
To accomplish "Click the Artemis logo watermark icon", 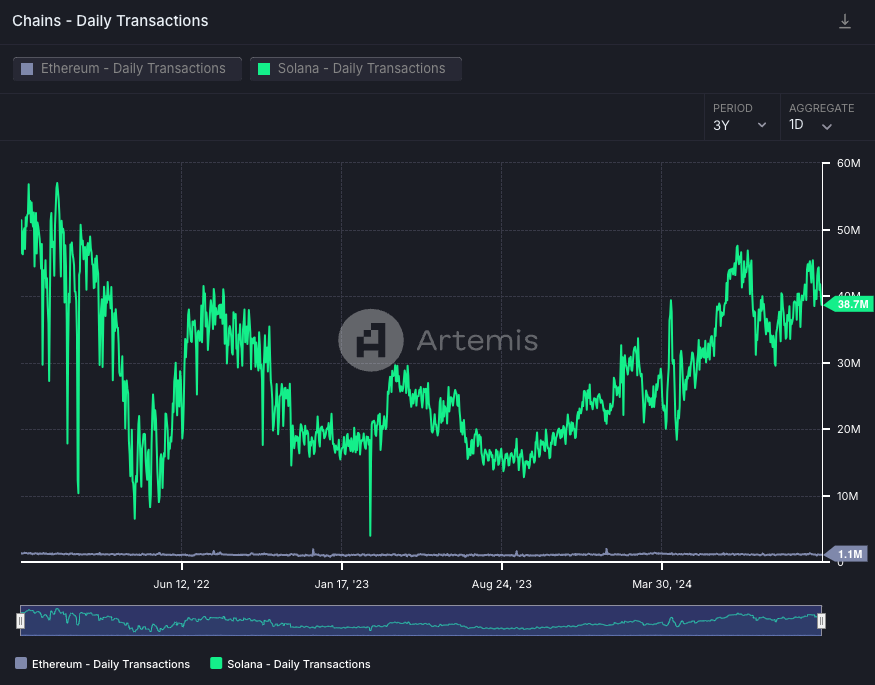I will 370,341.
